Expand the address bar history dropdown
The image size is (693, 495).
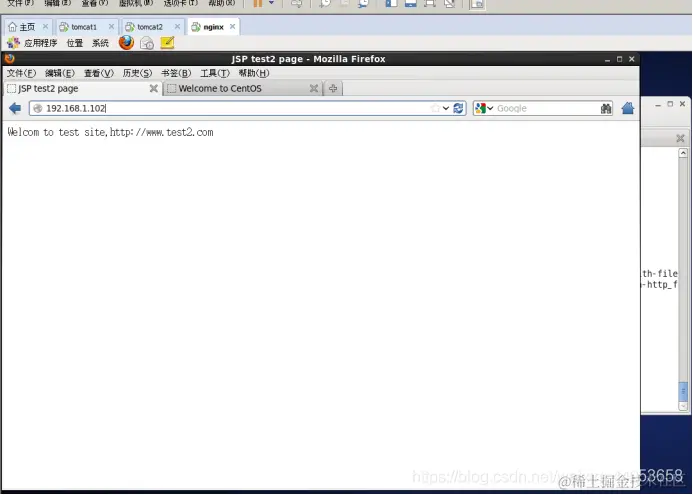[446, 108]
